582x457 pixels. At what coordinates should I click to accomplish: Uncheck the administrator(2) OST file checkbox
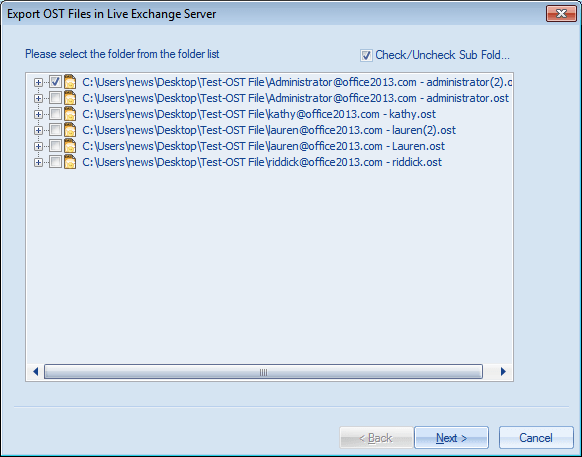pos(55,82)
